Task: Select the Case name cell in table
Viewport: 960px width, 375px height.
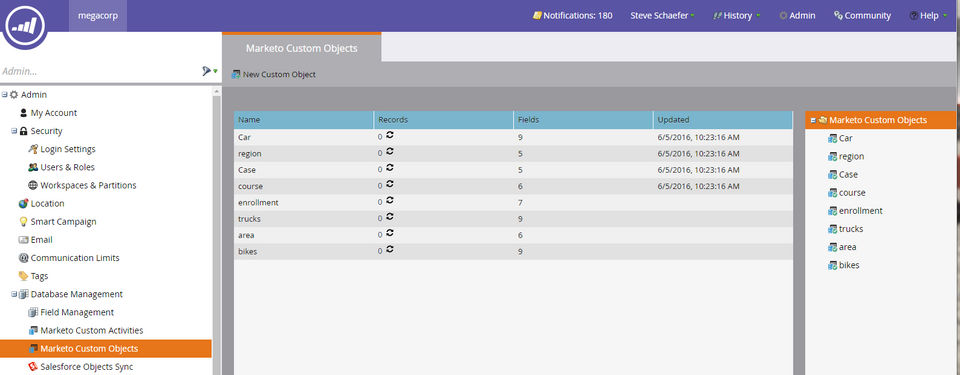Action: [x=304, y=170]
